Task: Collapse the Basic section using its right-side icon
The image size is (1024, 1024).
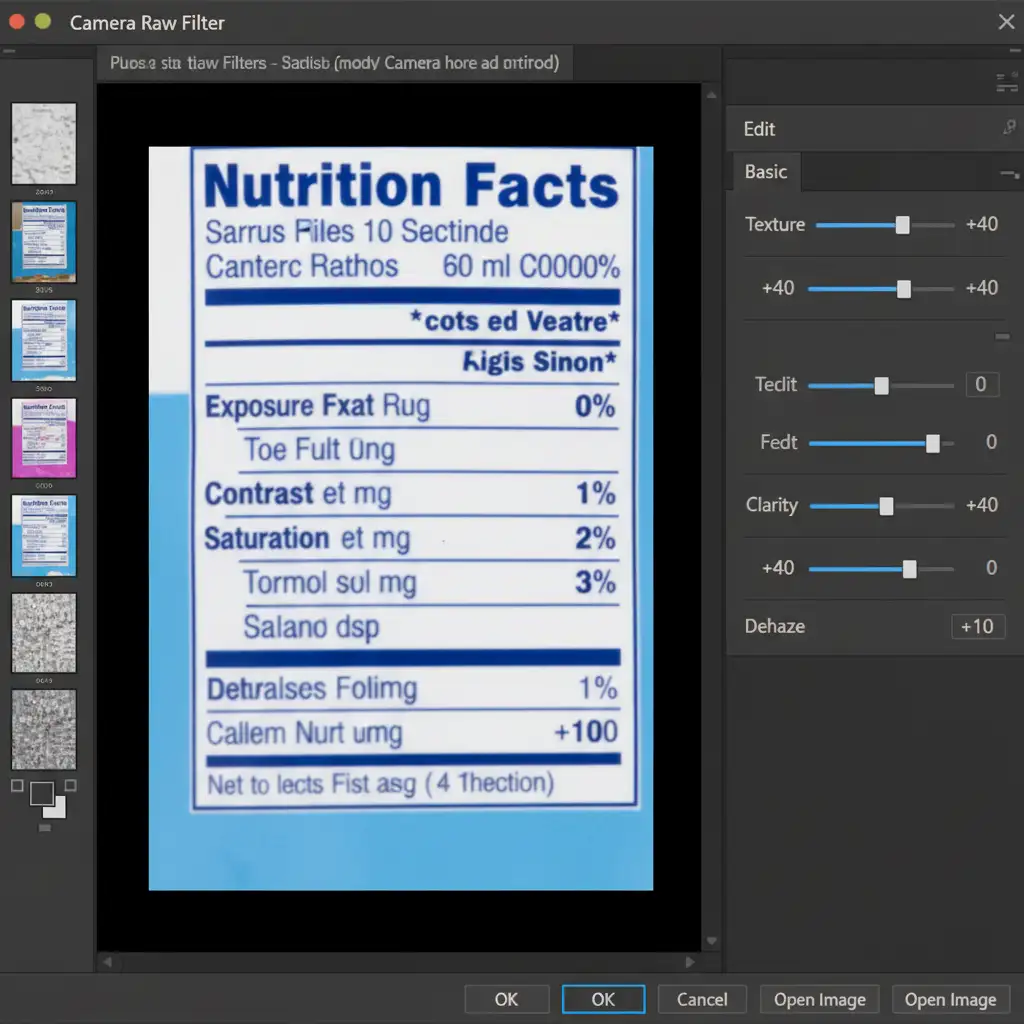Action: 1008,175
